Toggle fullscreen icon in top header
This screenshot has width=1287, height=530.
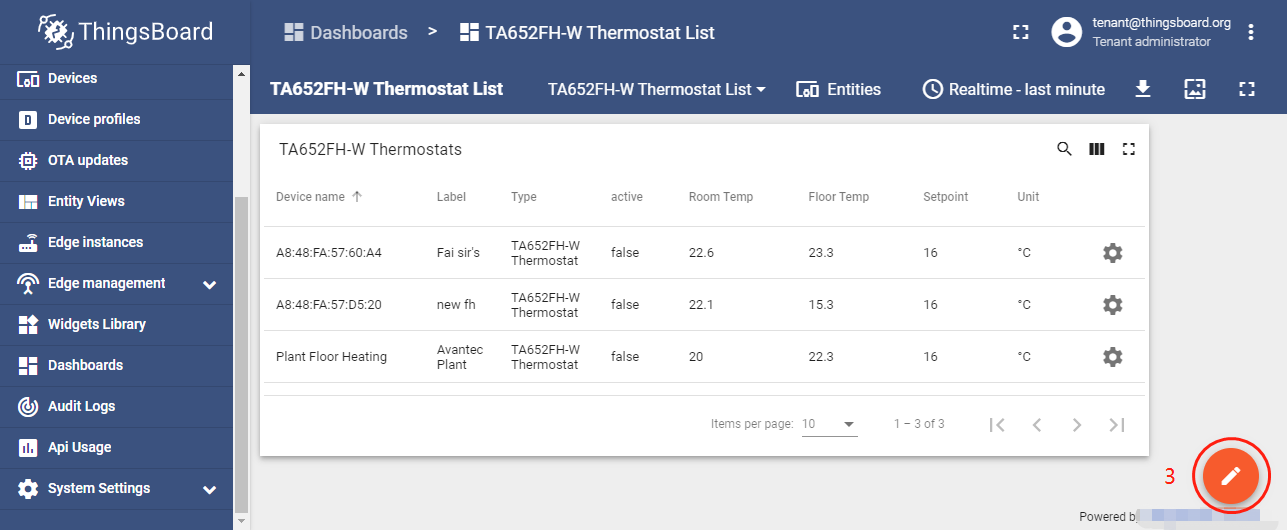pos(1020,32)
